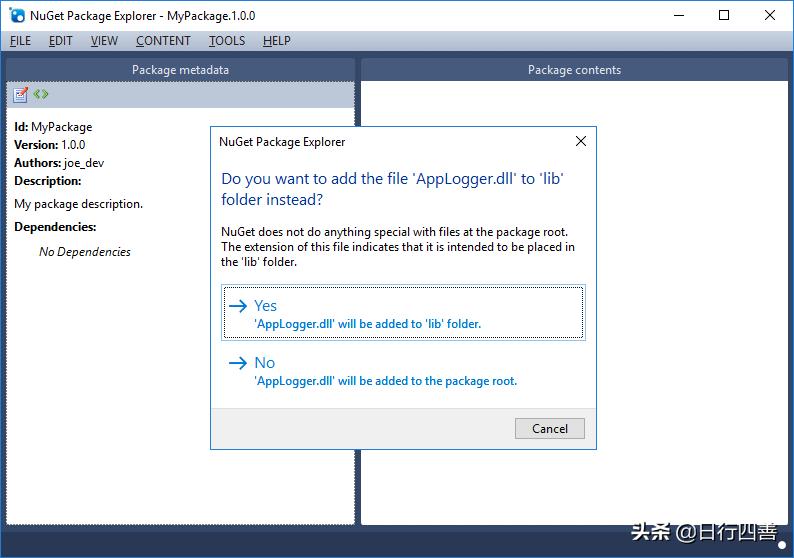The height and width of the screenshot is (558, 794).
Task: Maximize the main application window
Action: click(724, 15)
